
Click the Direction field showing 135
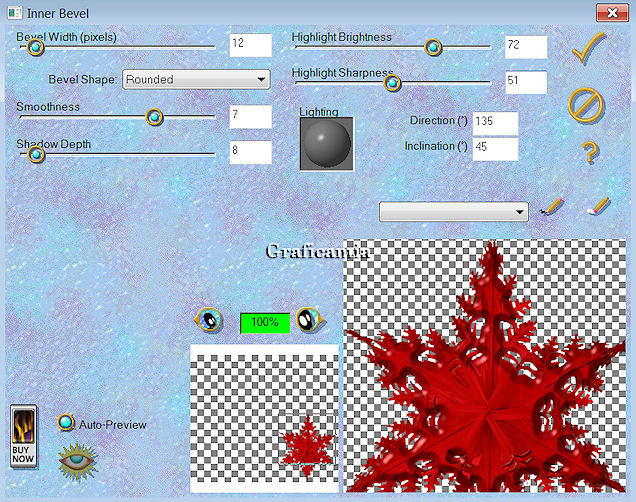tap(495, 123)
